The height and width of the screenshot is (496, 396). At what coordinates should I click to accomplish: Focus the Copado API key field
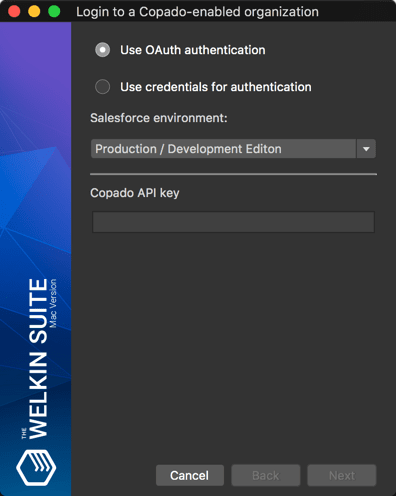pos(233,222)
